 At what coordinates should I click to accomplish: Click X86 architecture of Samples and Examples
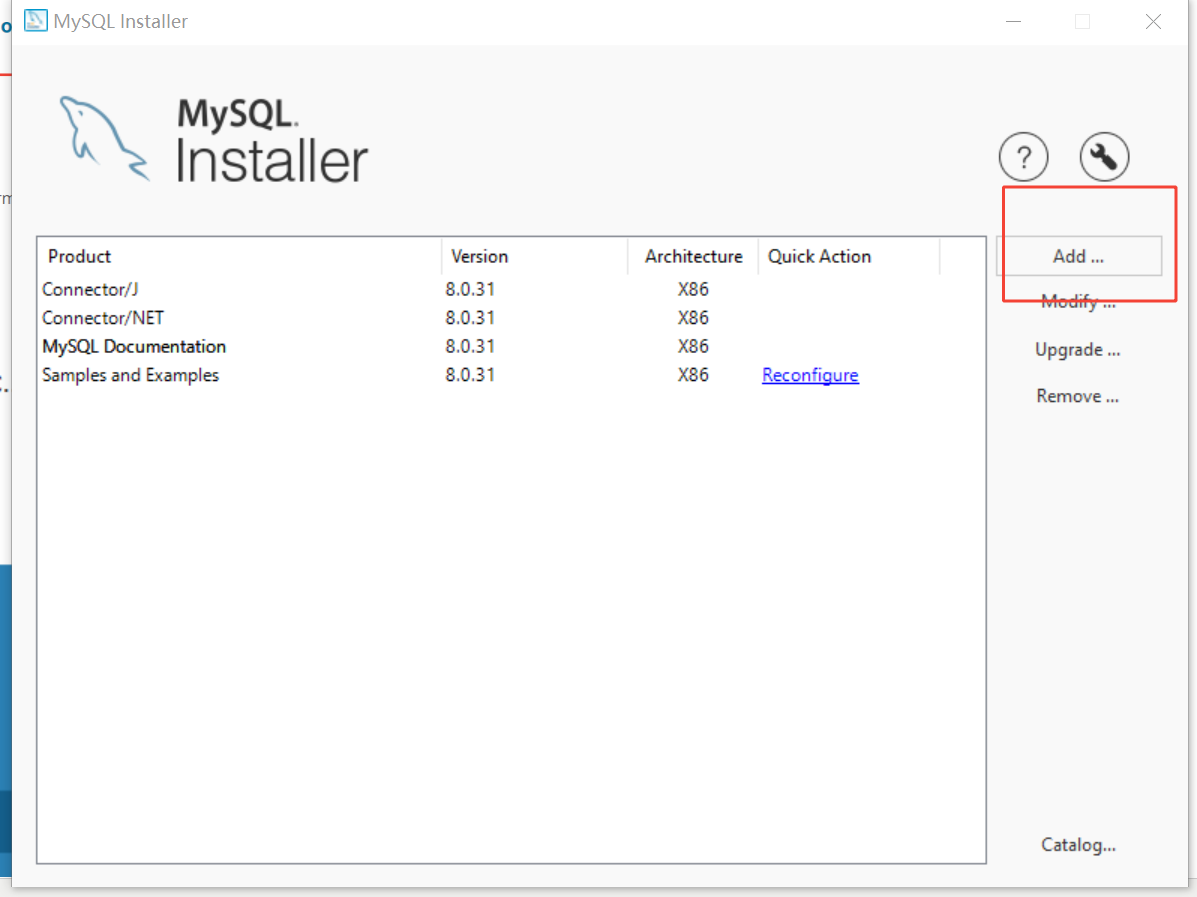click(693, 375)
